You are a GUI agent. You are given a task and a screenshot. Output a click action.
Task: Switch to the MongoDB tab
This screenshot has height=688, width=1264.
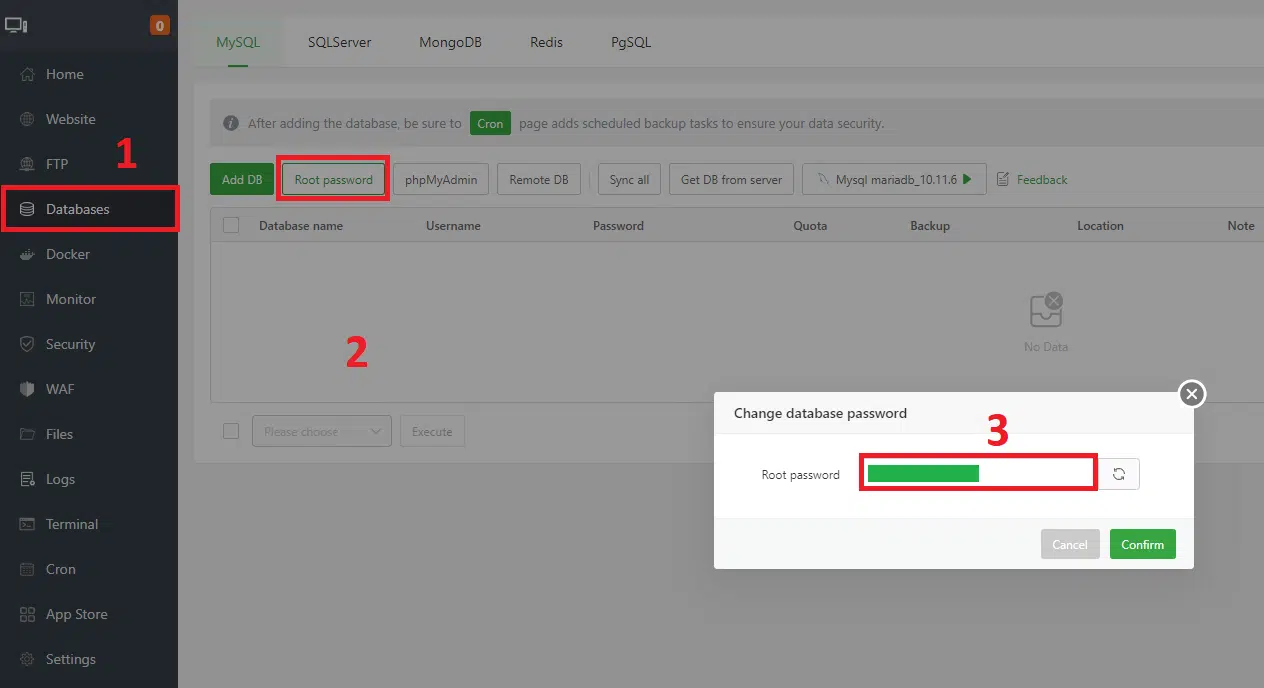(450, 42)
